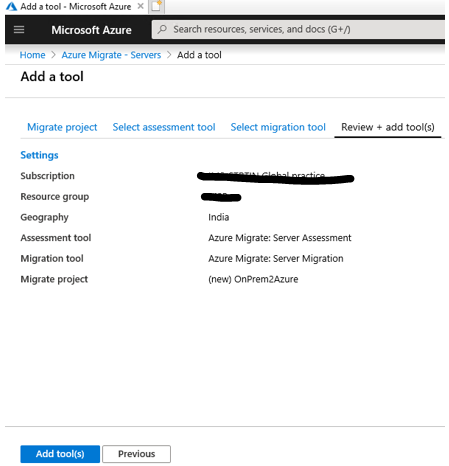This screenshot has width=449, height=466.
Task: Click the Settings heading
Action: (39, 155)
